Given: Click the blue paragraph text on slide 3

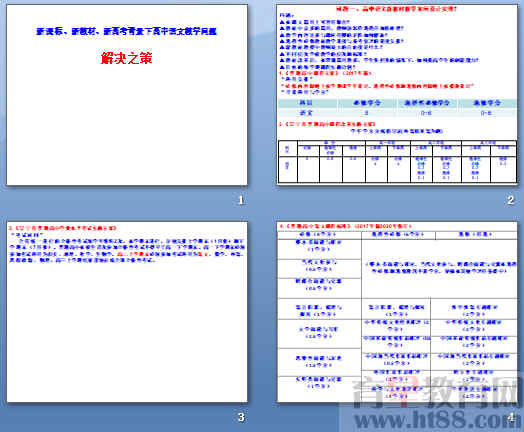Looking at the screenshot, I should 127,250.
